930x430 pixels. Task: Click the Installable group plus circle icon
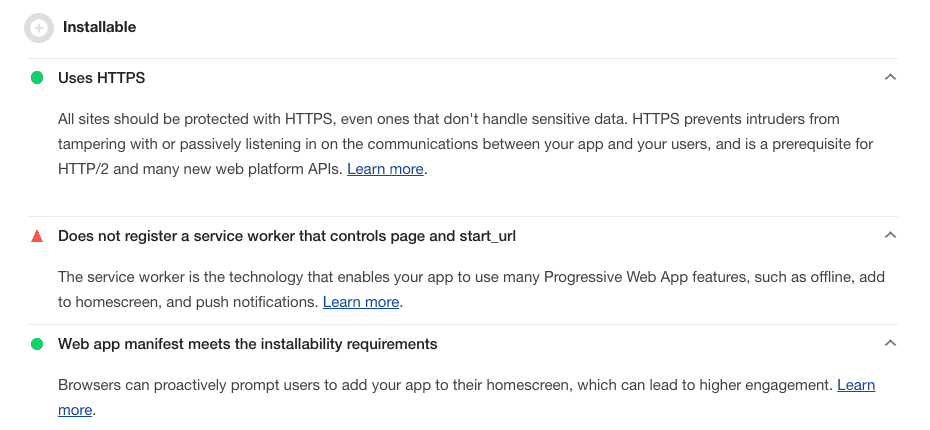click(39, 28)
